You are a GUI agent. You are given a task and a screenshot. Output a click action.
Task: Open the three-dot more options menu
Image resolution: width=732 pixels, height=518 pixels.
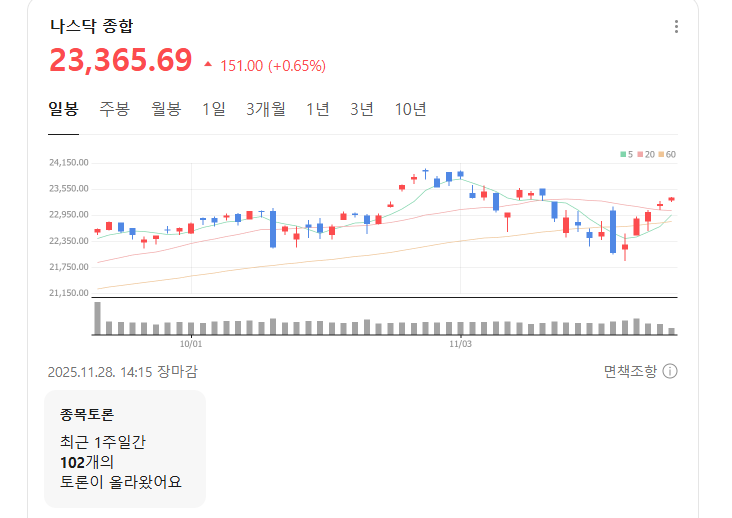[677, 27]
